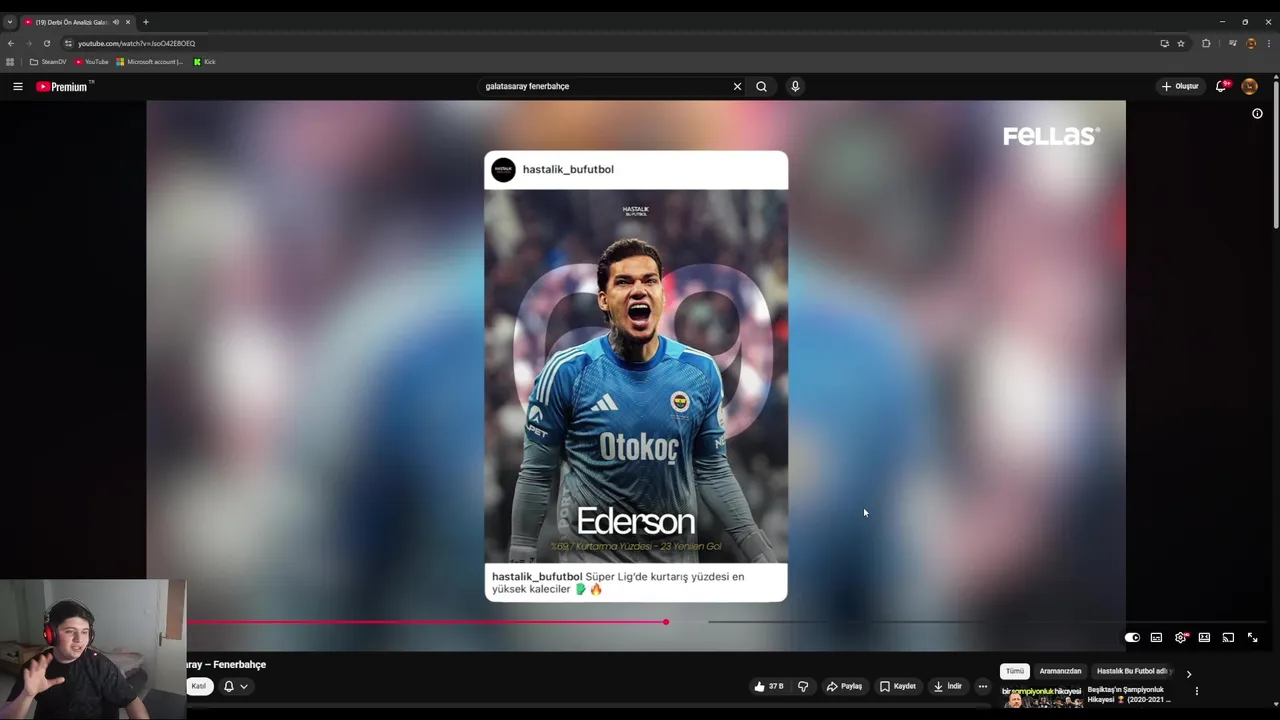This screenshot has height=720, width=1280.
Task: Open the SteamDV bookmark folder
Action: (48, 62)
